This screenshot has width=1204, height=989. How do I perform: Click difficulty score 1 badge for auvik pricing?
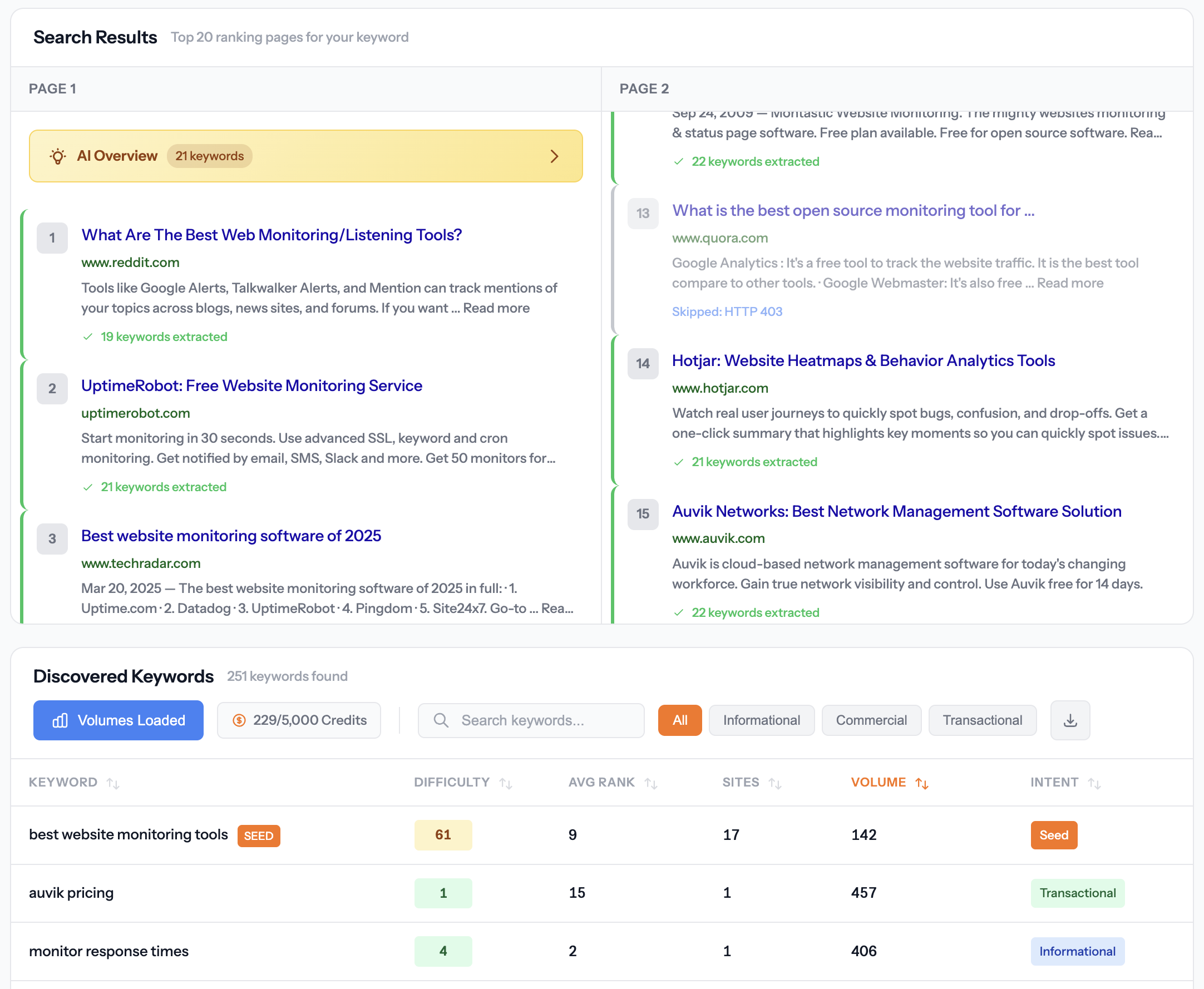[x=443, y=893]
